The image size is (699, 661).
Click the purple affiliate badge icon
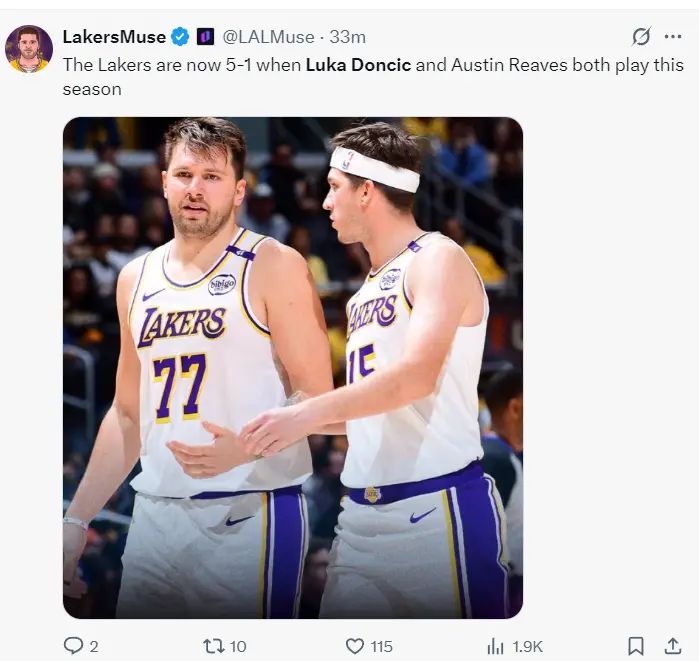tap(205, 37)
